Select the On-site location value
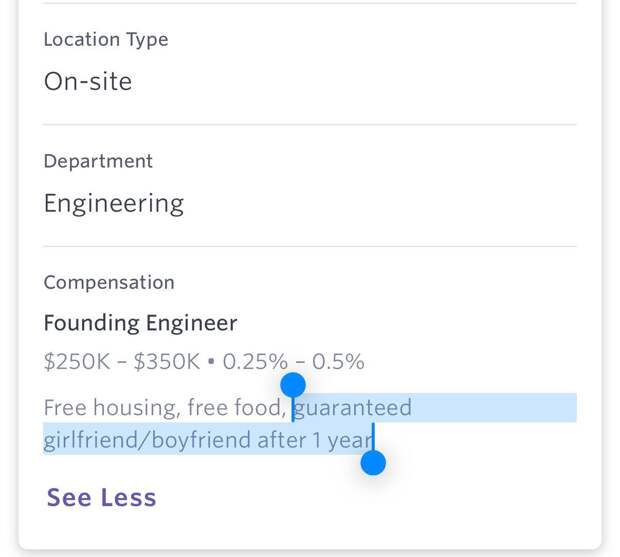The height and width of the screenshot is (557, 620). (x=88, y=82)
